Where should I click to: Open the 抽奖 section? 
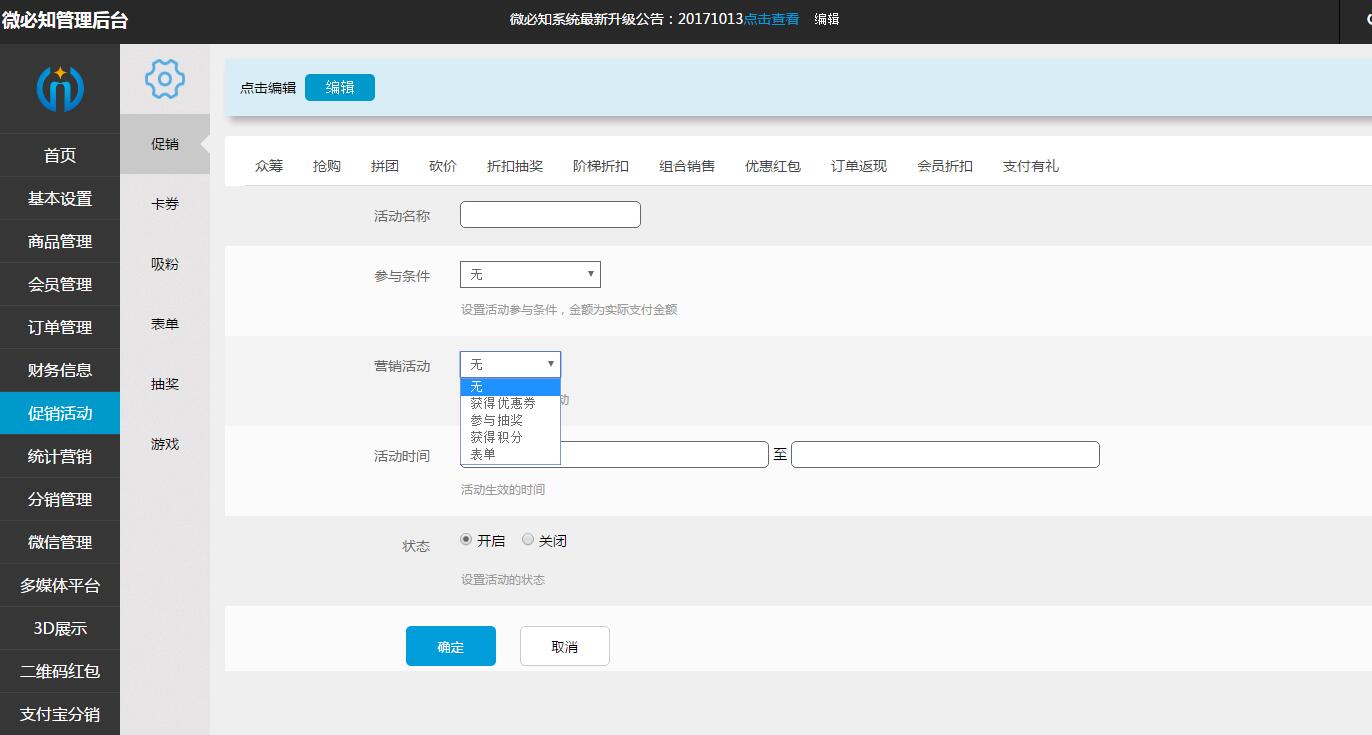click(164, 384)
